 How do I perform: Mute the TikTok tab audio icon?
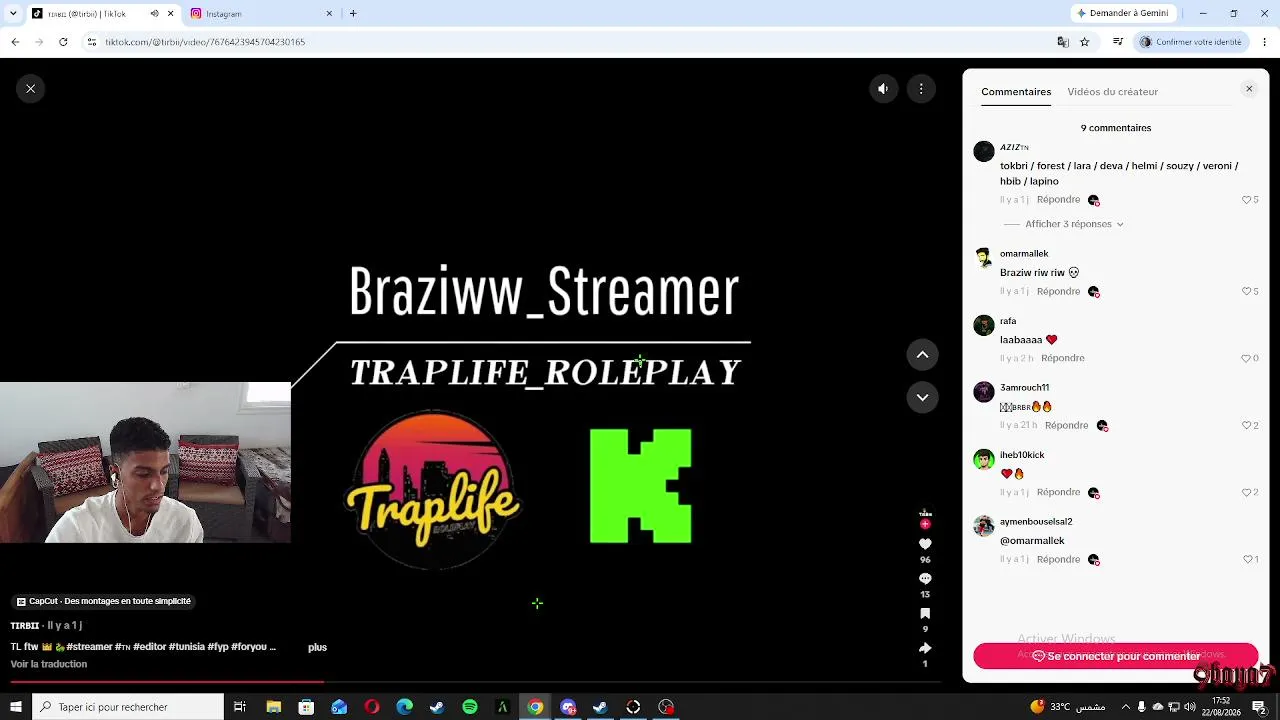[x=154, y=14]
